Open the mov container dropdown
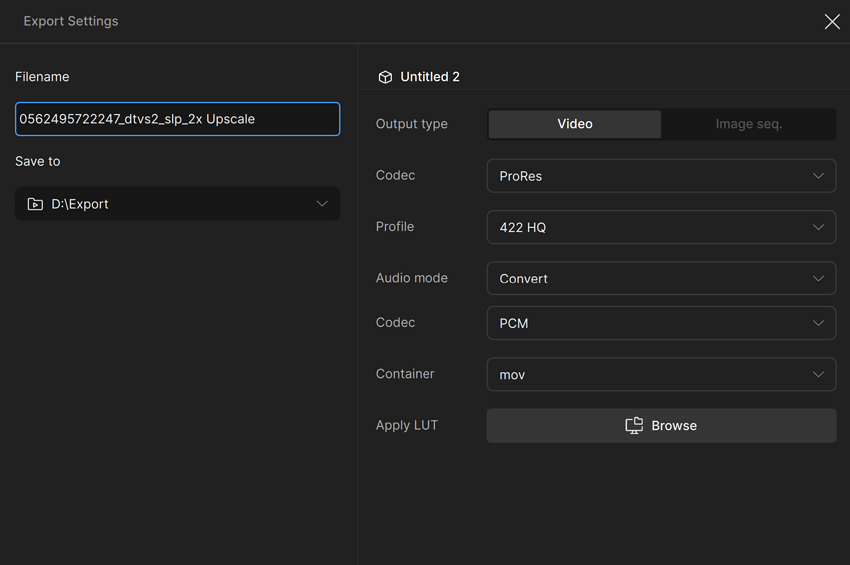This screenshot has height=565, width=850. click(661, 374)
